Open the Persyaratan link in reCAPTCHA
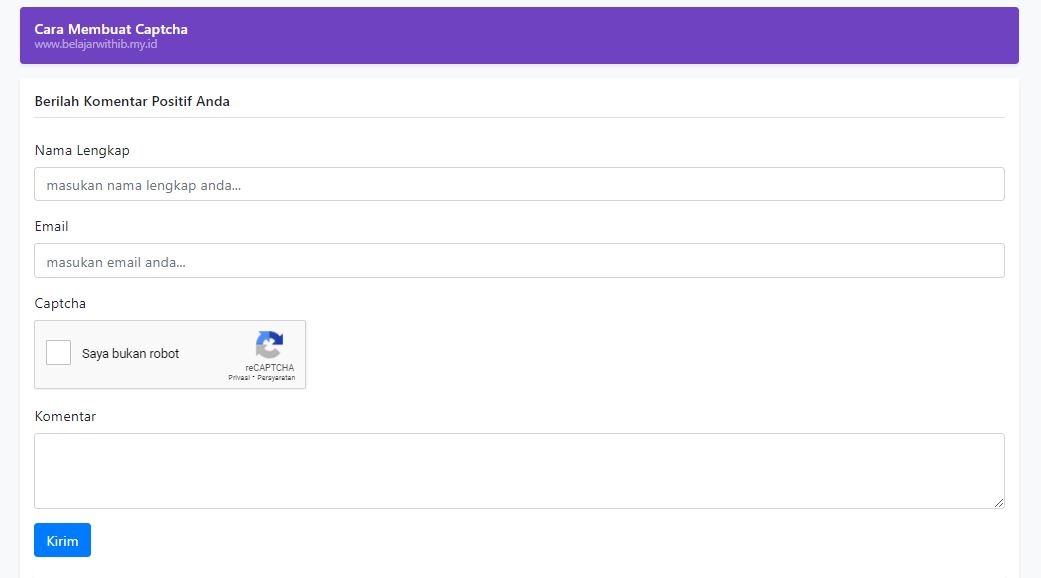The image size is (1041, 578). pos(276,378)
